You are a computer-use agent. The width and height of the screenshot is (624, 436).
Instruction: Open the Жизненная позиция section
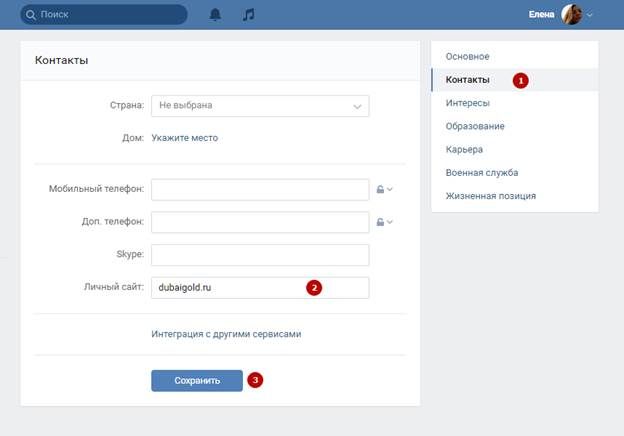[491, 195]
